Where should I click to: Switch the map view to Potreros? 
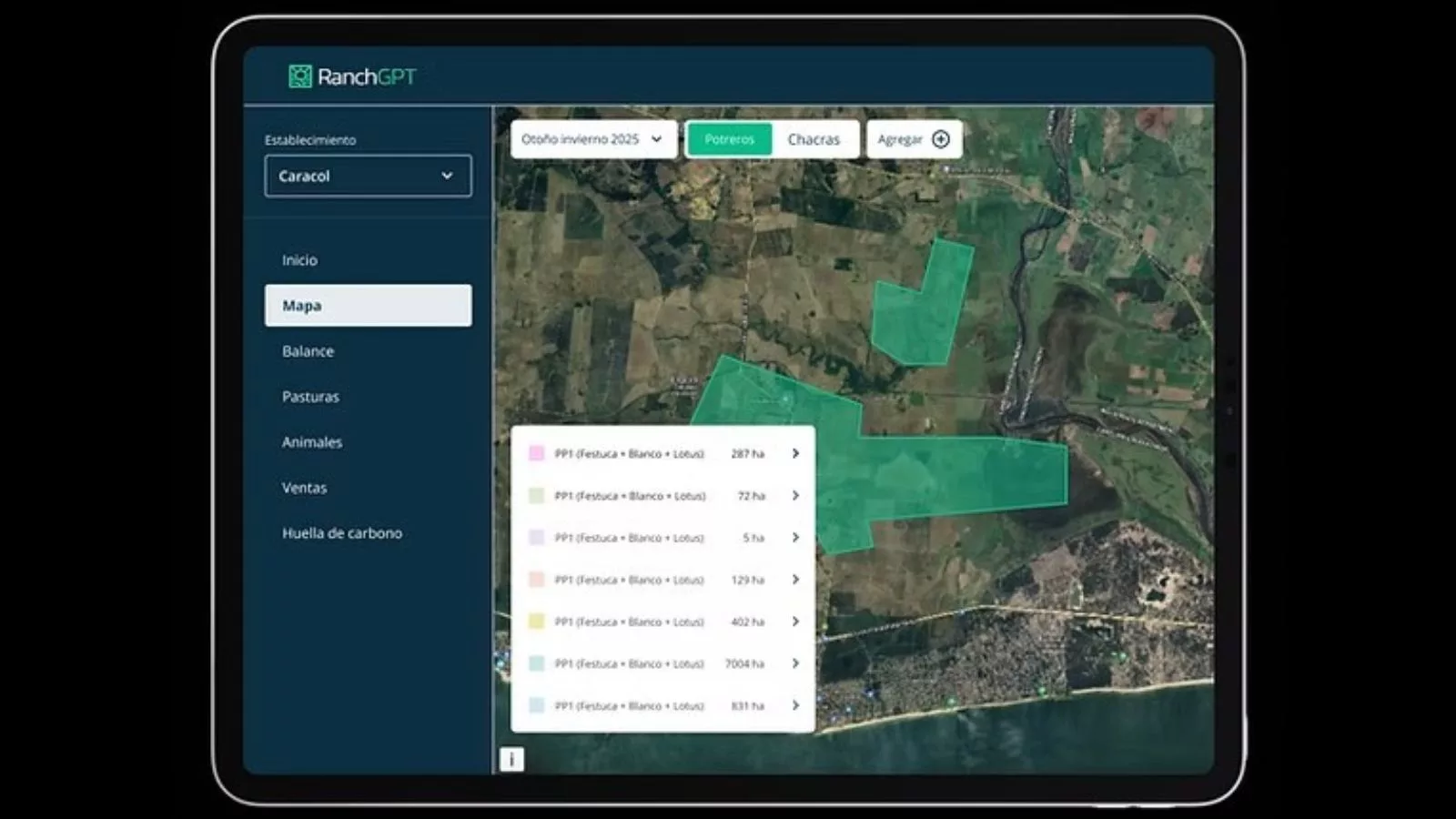click(x=729, y=139)
